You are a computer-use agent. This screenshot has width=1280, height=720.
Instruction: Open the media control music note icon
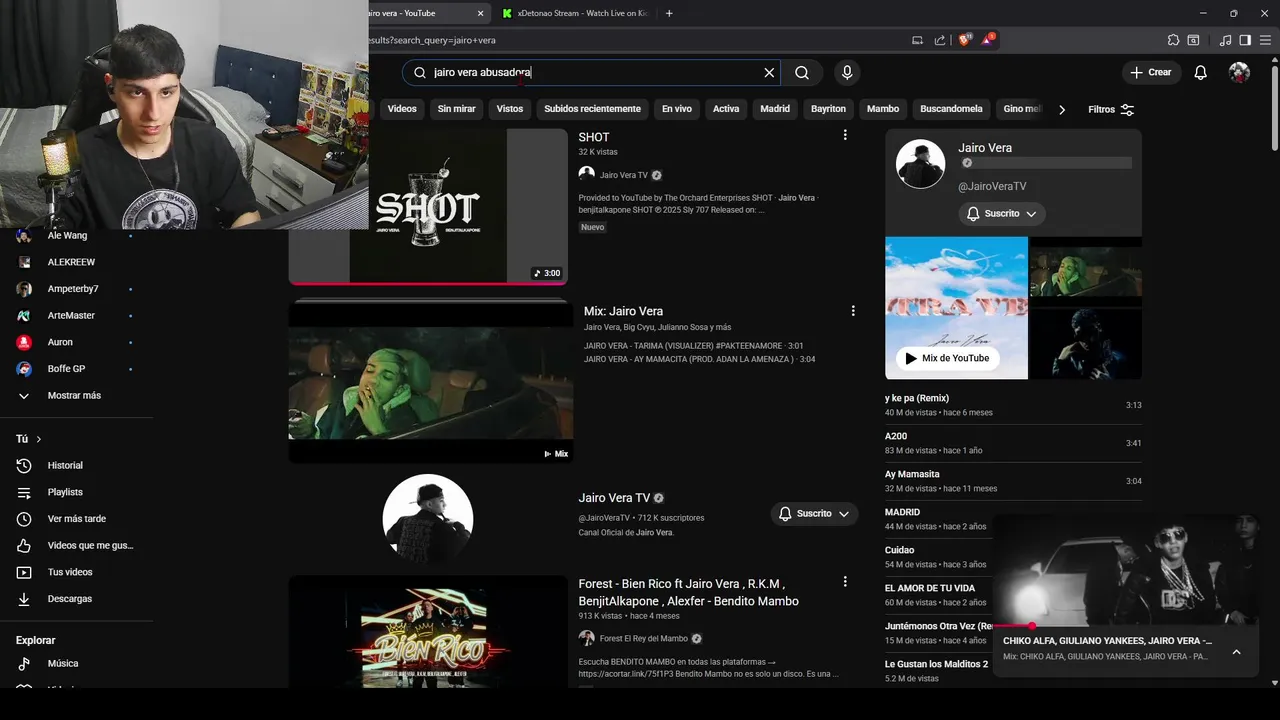1226,40
